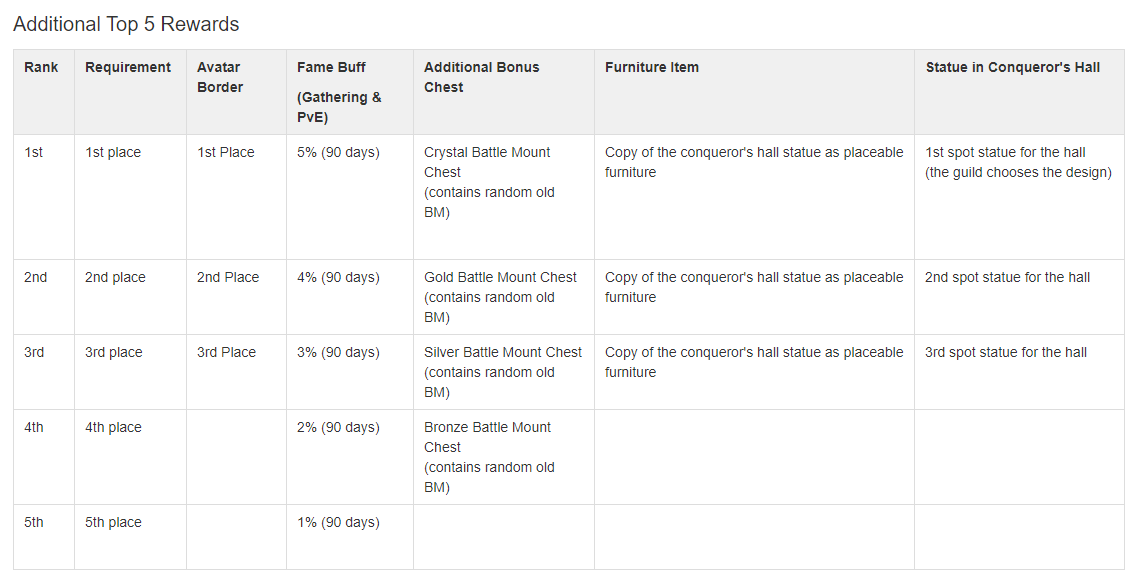Viewport: 1141px width, 586px height.
Task: Click the Crystal Battle Mount Chest cell
Action: click(487, 182)
